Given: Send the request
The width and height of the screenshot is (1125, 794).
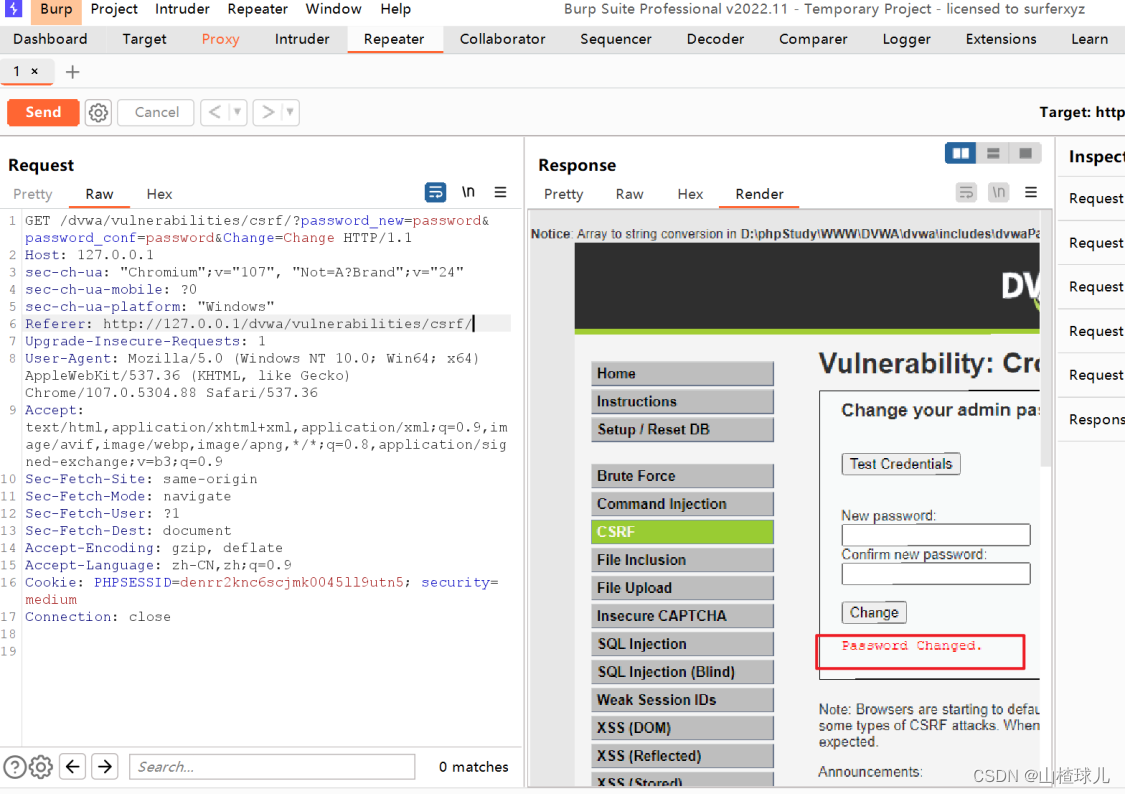Looking at the screenshot, I should coord(43,113).
